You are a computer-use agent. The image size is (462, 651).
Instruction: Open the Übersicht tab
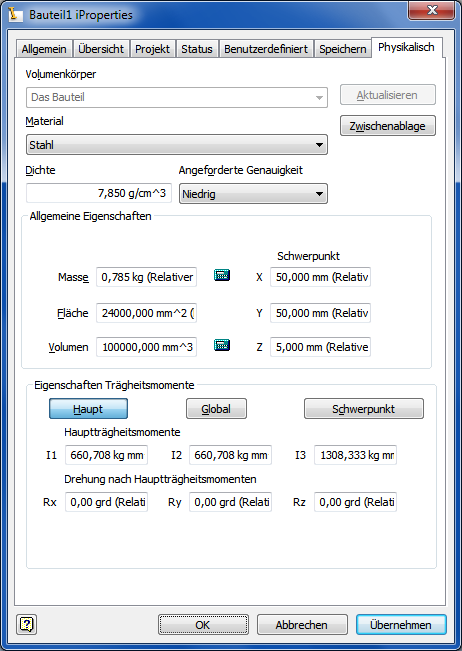(x=101, y=49)
